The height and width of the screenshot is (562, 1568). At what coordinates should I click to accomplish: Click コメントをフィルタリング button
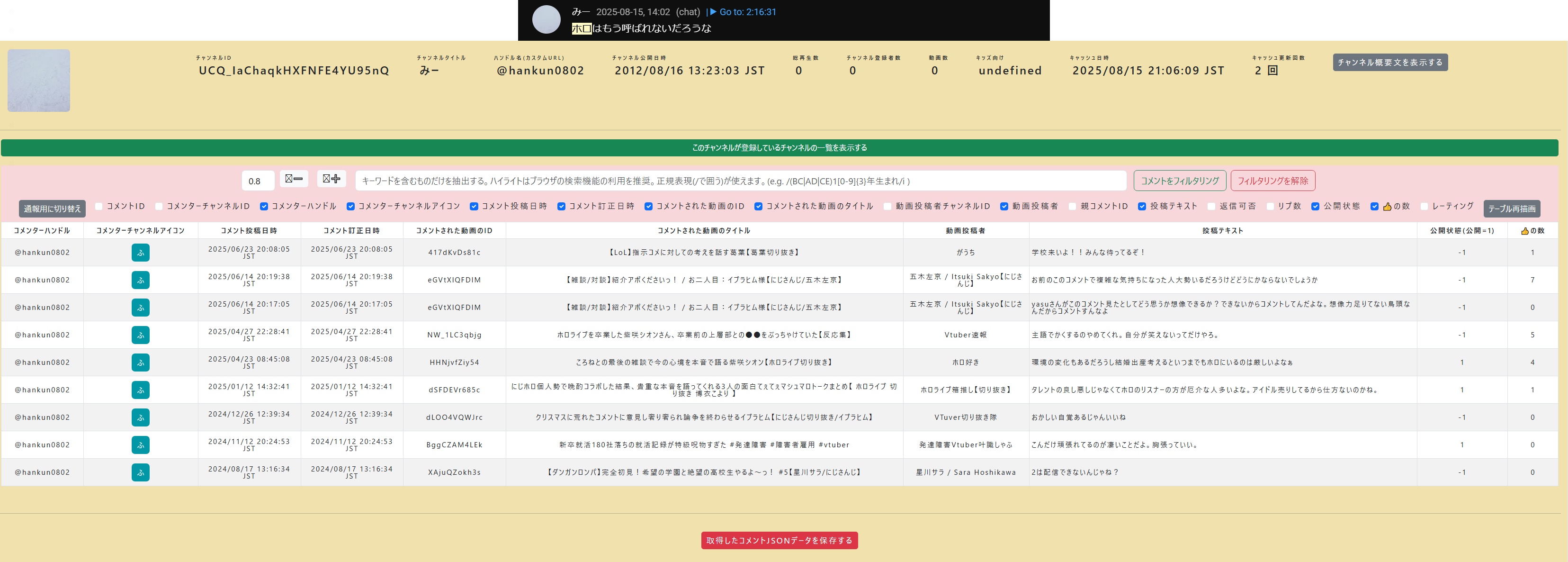1179,181
